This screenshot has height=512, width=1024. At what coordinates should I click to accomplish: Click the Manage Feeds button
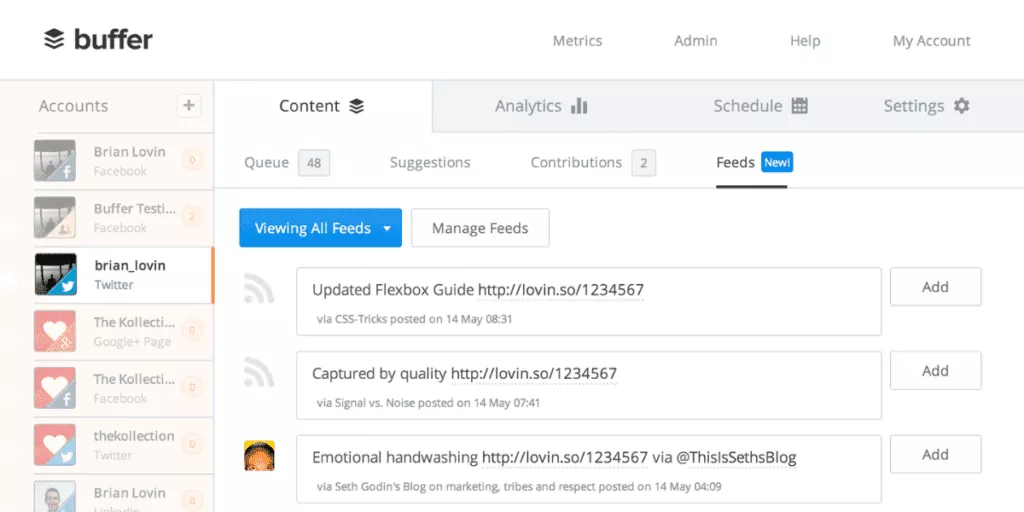point(480,228)
